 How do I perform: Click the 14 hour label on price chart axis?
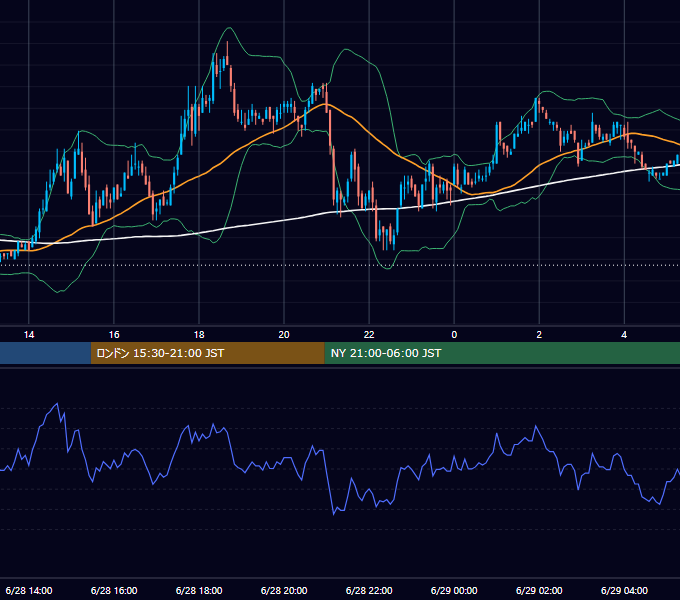coord(29,335)
